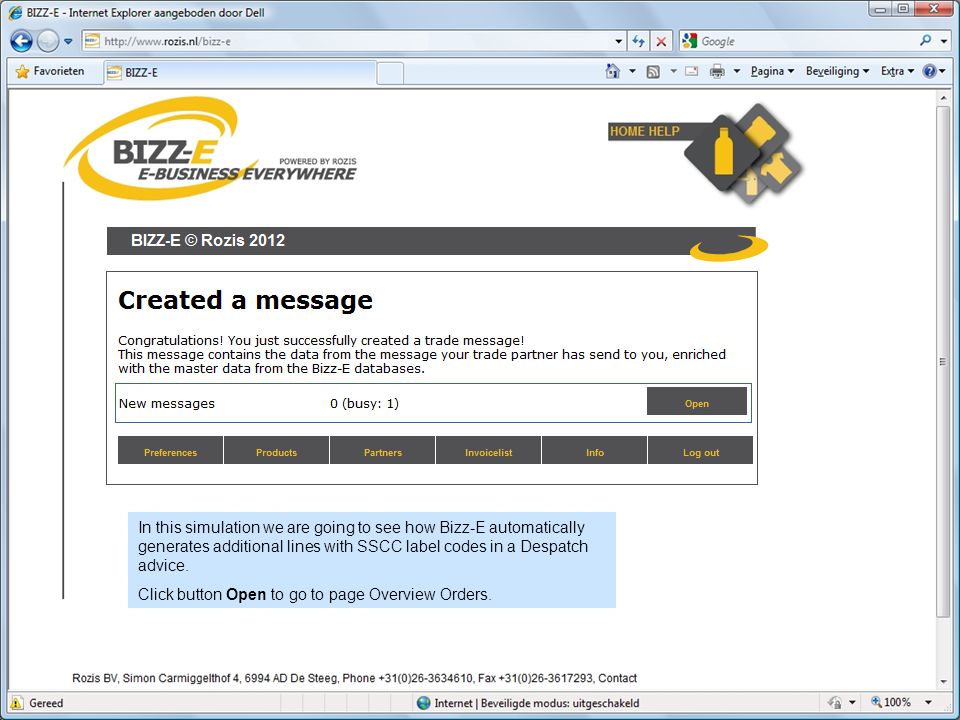
Task: Open the Pagina menu
Action: tap(772, 71)
